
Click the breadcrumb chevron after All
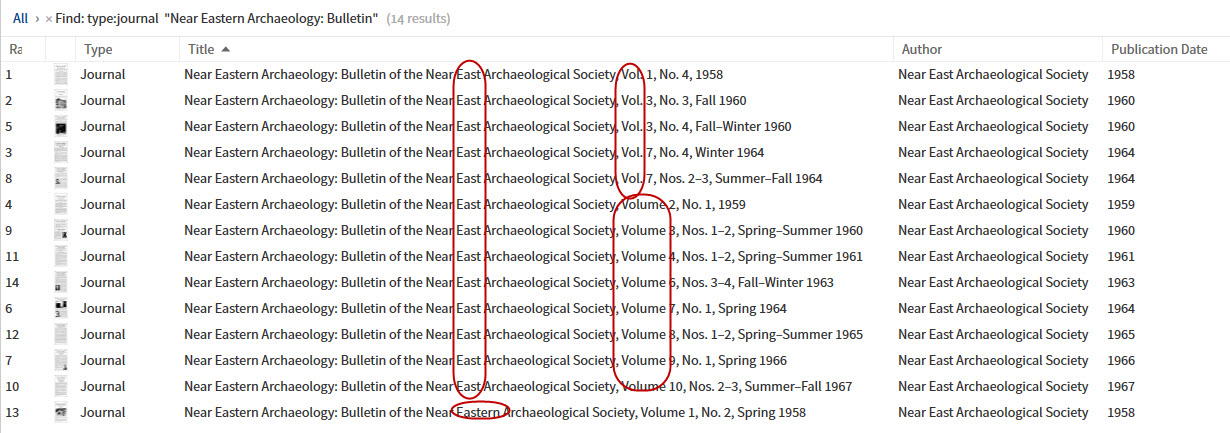click(37, 18)
